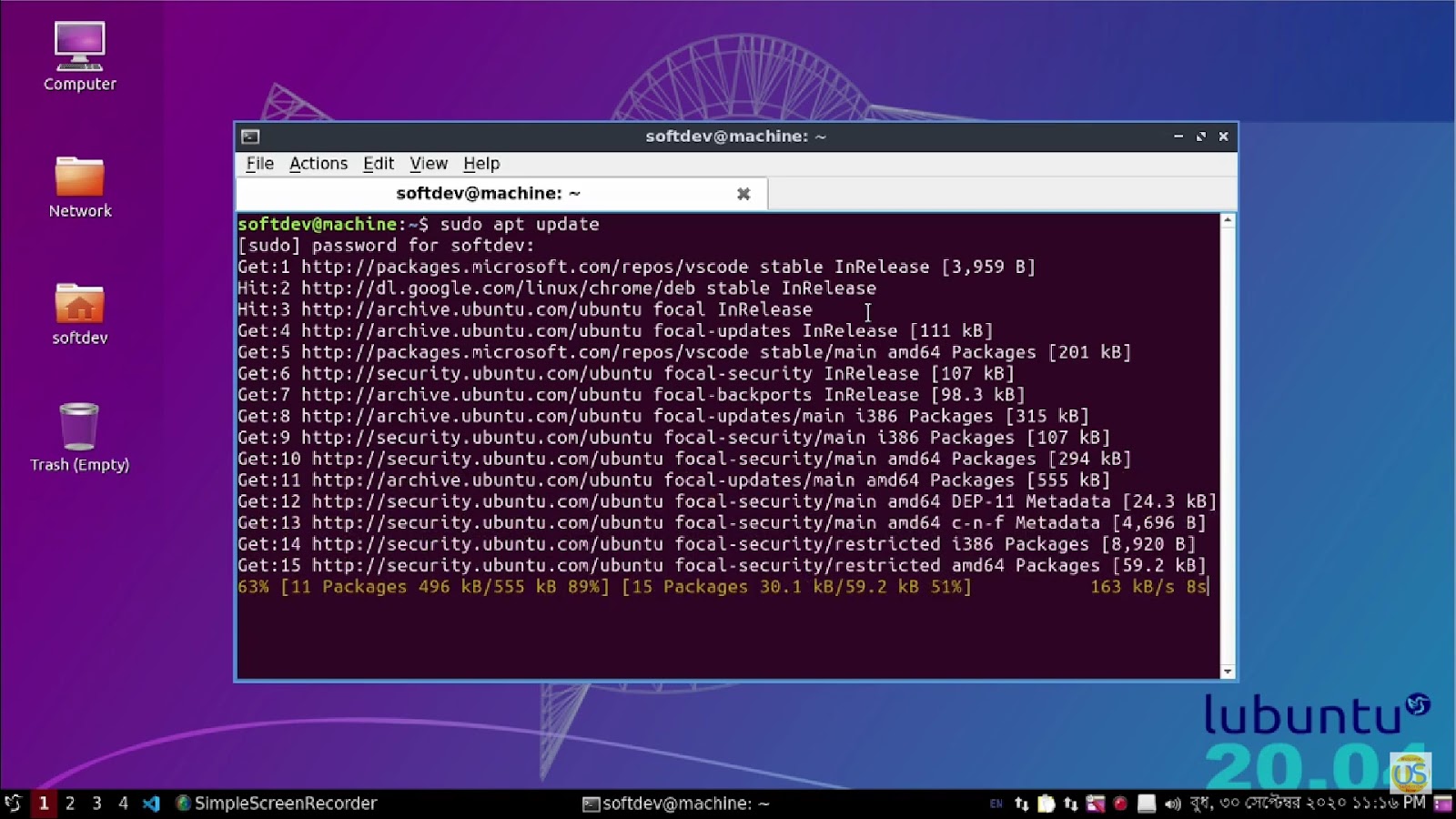Open the Lubuntu application menu button
1456x819 pixels.
pyautogui.click(x=13, y=803)
